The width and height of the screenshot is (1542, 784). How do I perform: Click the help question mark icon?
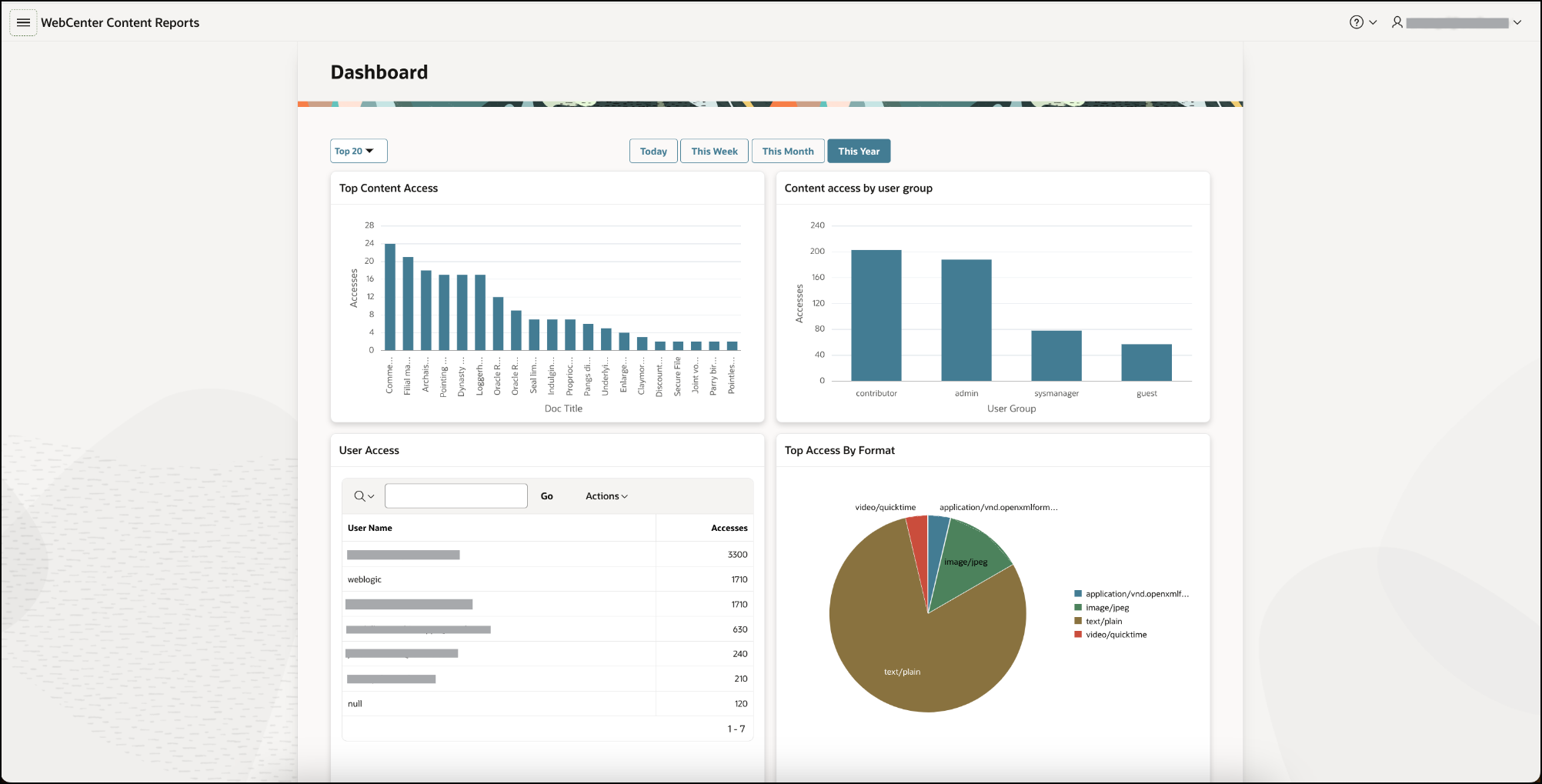[1357, 22]
